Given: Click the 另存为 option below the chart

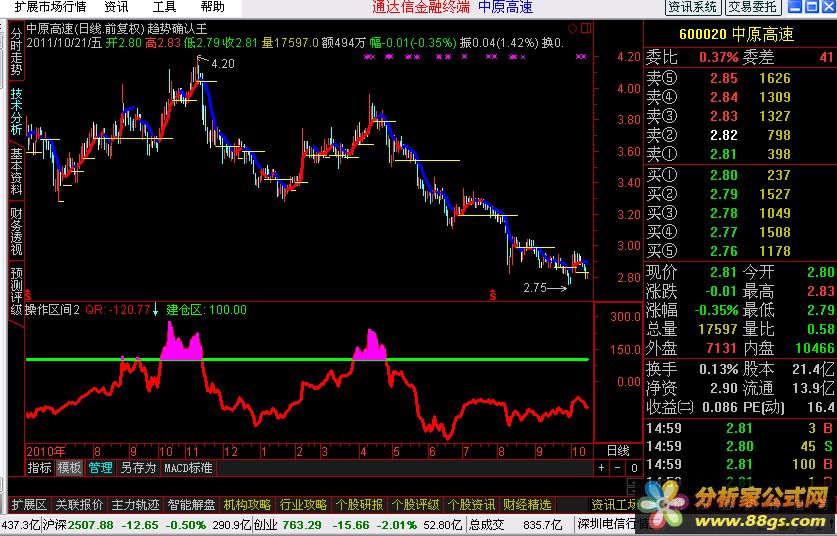Looking at the screenshot, I should point(138,468).
